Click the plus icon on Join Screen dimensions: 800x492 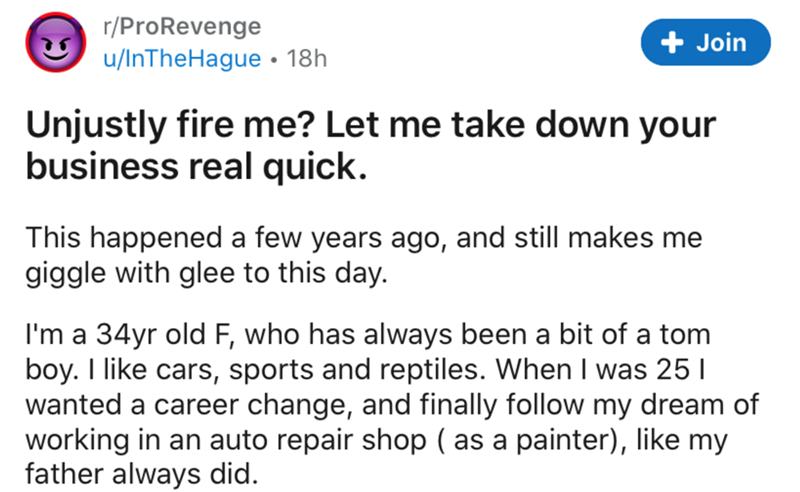pyautogui.click(x=673, y=42)
